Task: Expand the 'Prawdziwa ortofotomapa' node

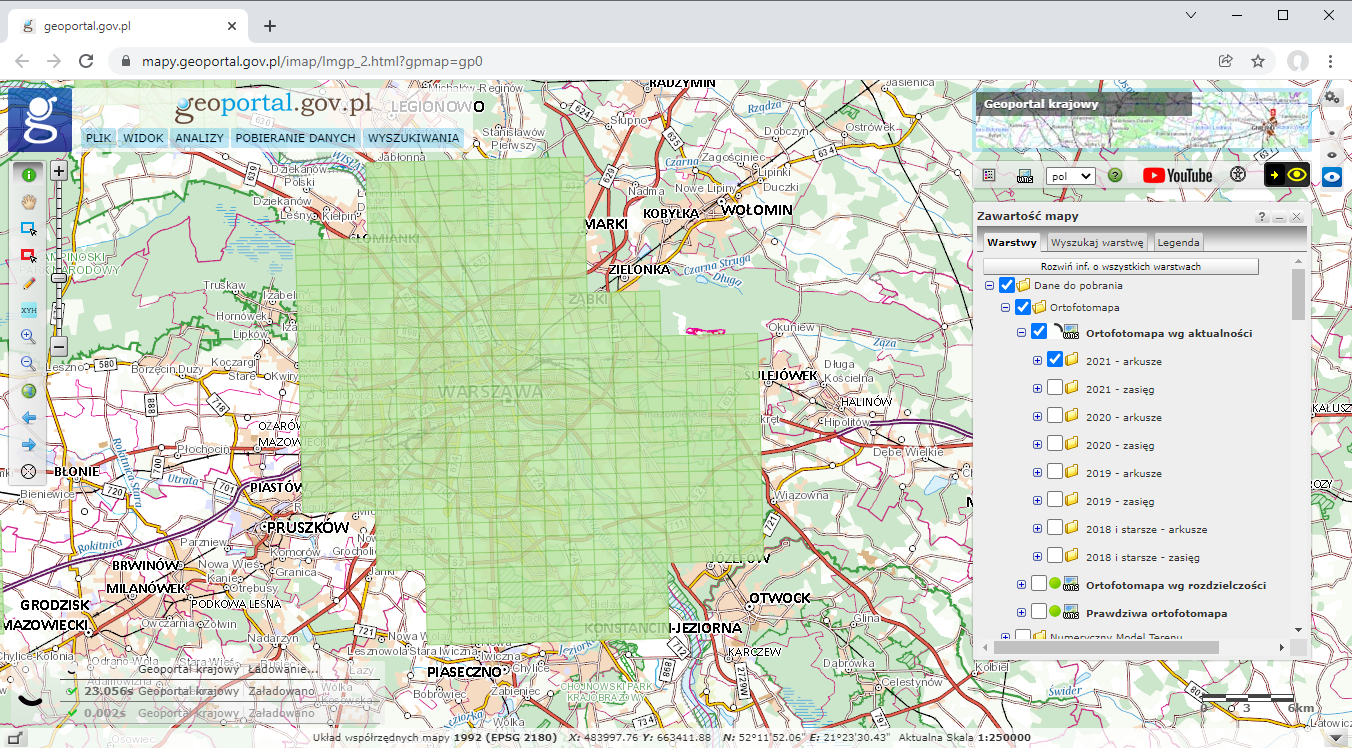Action: [x=1021, y=613]
